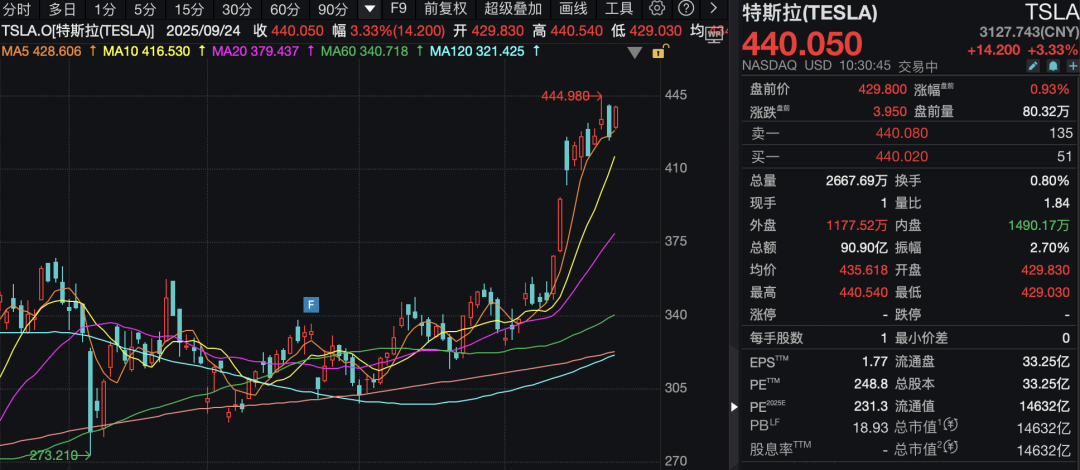Click the 交易中 trading status label
1080x470 pixels.
pos(918,67)
